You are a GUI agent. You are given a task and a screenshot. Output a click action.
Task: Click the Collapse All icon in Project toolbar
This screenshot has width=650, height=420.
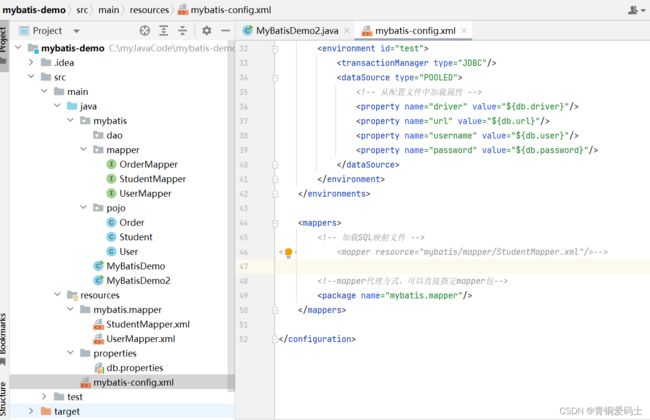(182, 30)
